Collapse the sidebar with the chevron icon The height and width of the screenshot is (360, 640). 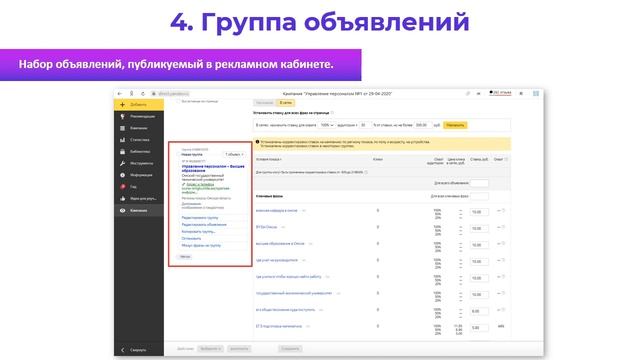[x=122, y=350]
